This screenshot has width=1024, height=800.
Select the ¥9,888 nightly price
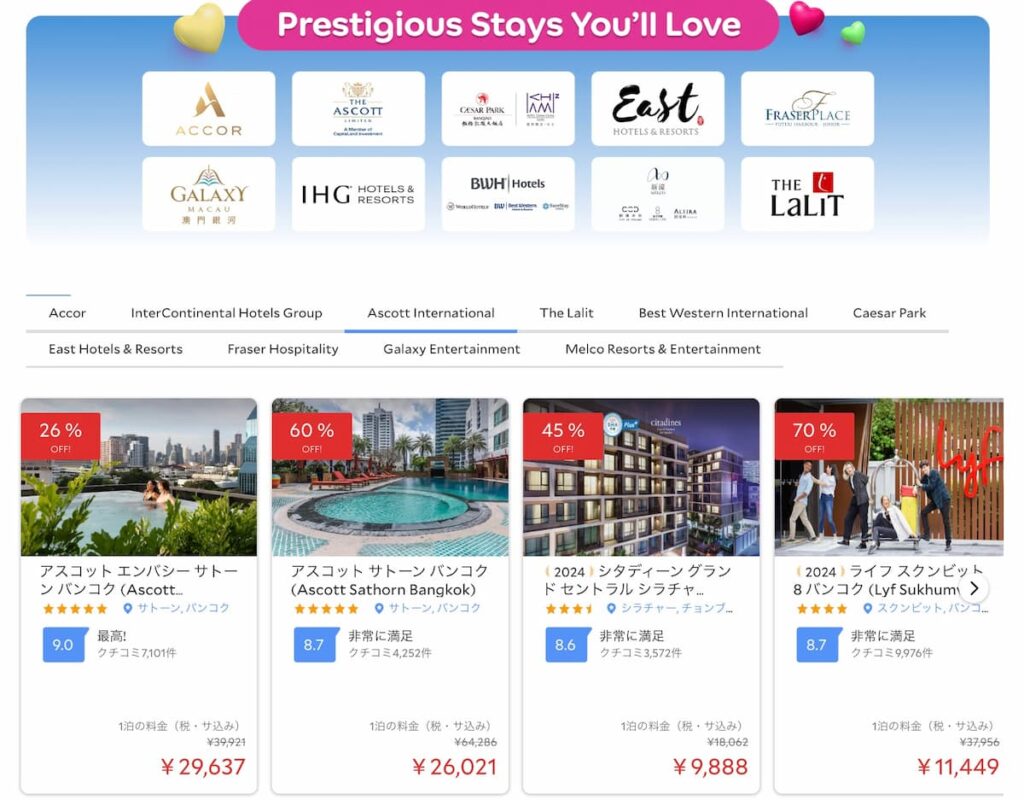point(711,767)
